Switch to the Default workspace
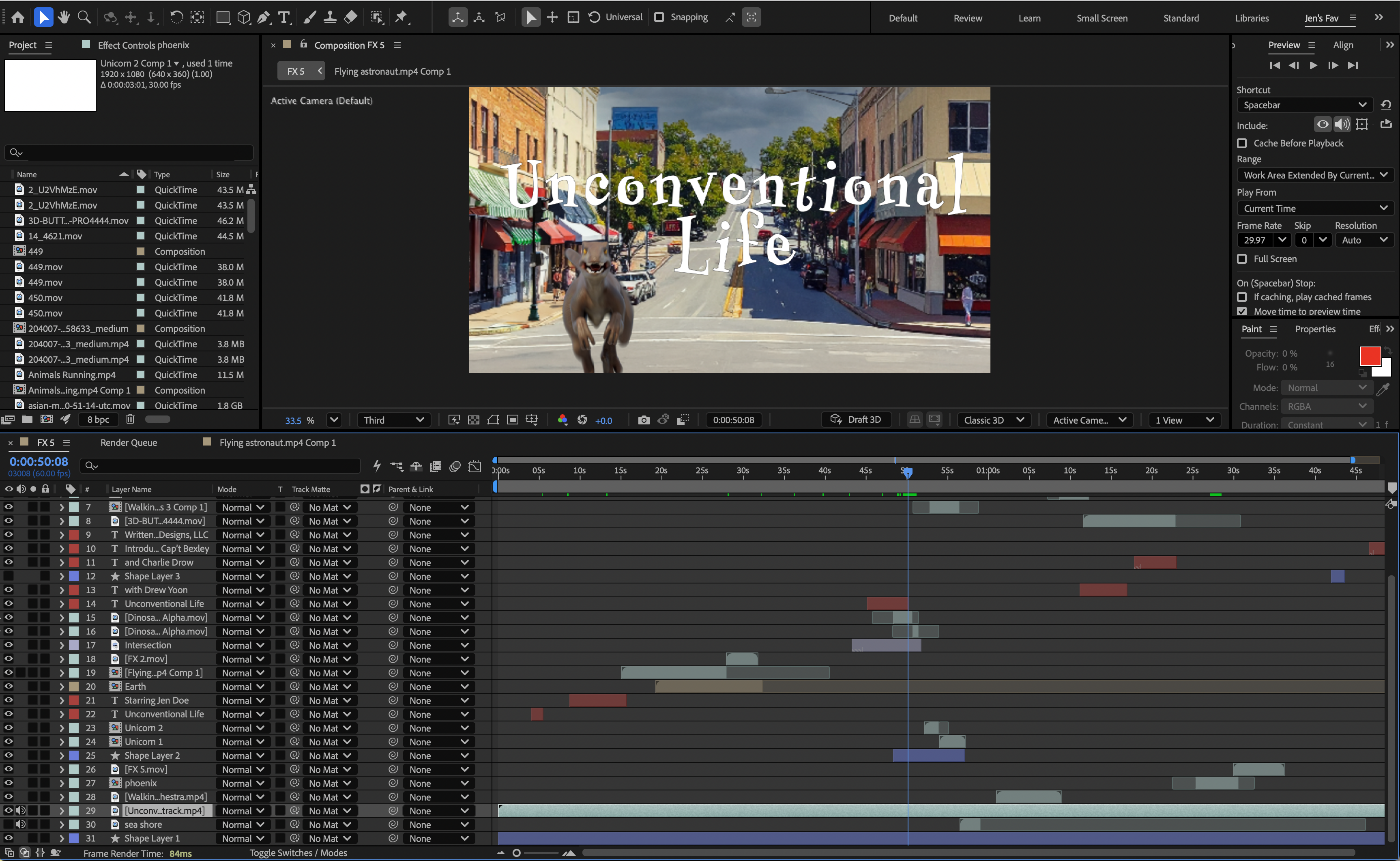Image resolution: width=1400 pixels, height=861 pixels. [x=903, y=18]
